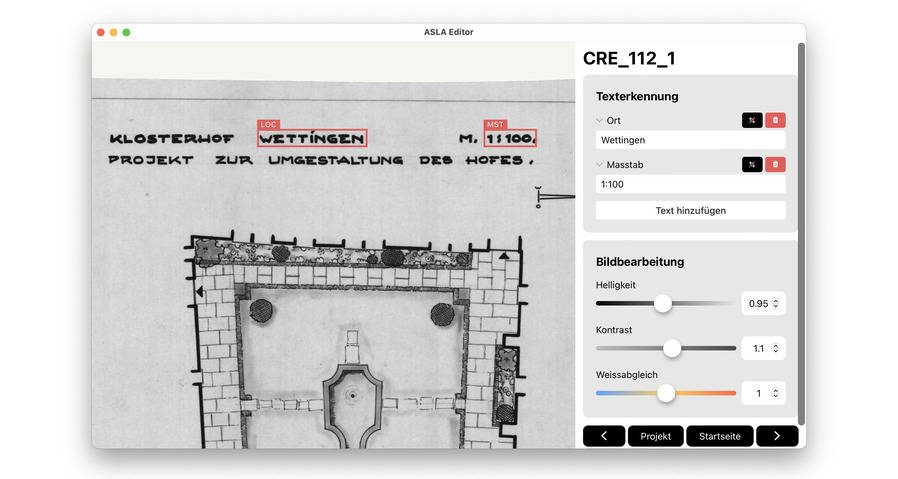This screenshot has width=898, height=479.
Task: Click the Kontrast value stepper arrows
Action: (776, 348)
